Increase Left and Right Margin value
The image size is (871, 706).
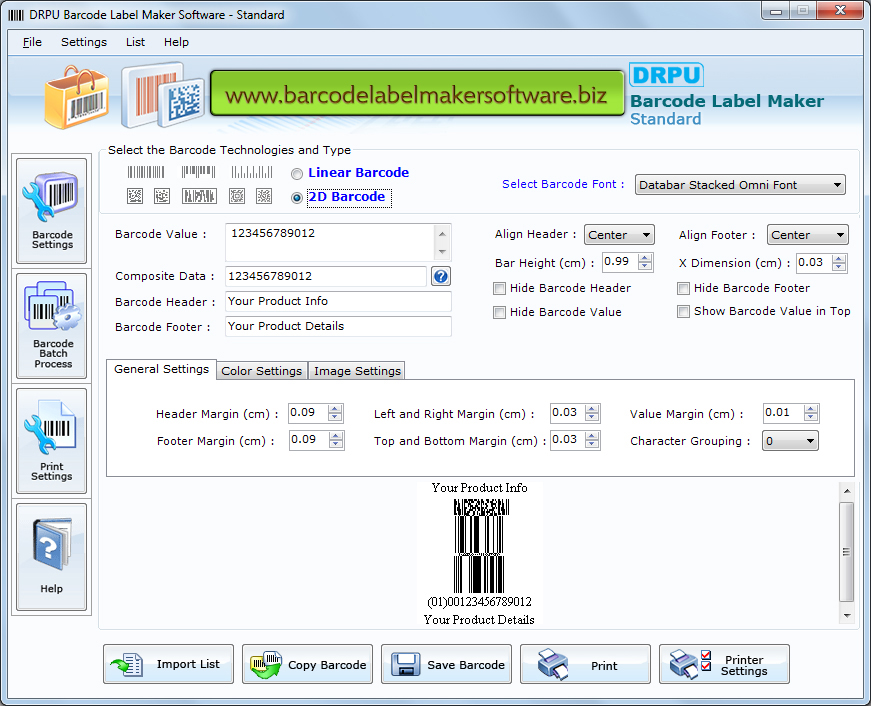pyautogui.click(x=592, y=409)
